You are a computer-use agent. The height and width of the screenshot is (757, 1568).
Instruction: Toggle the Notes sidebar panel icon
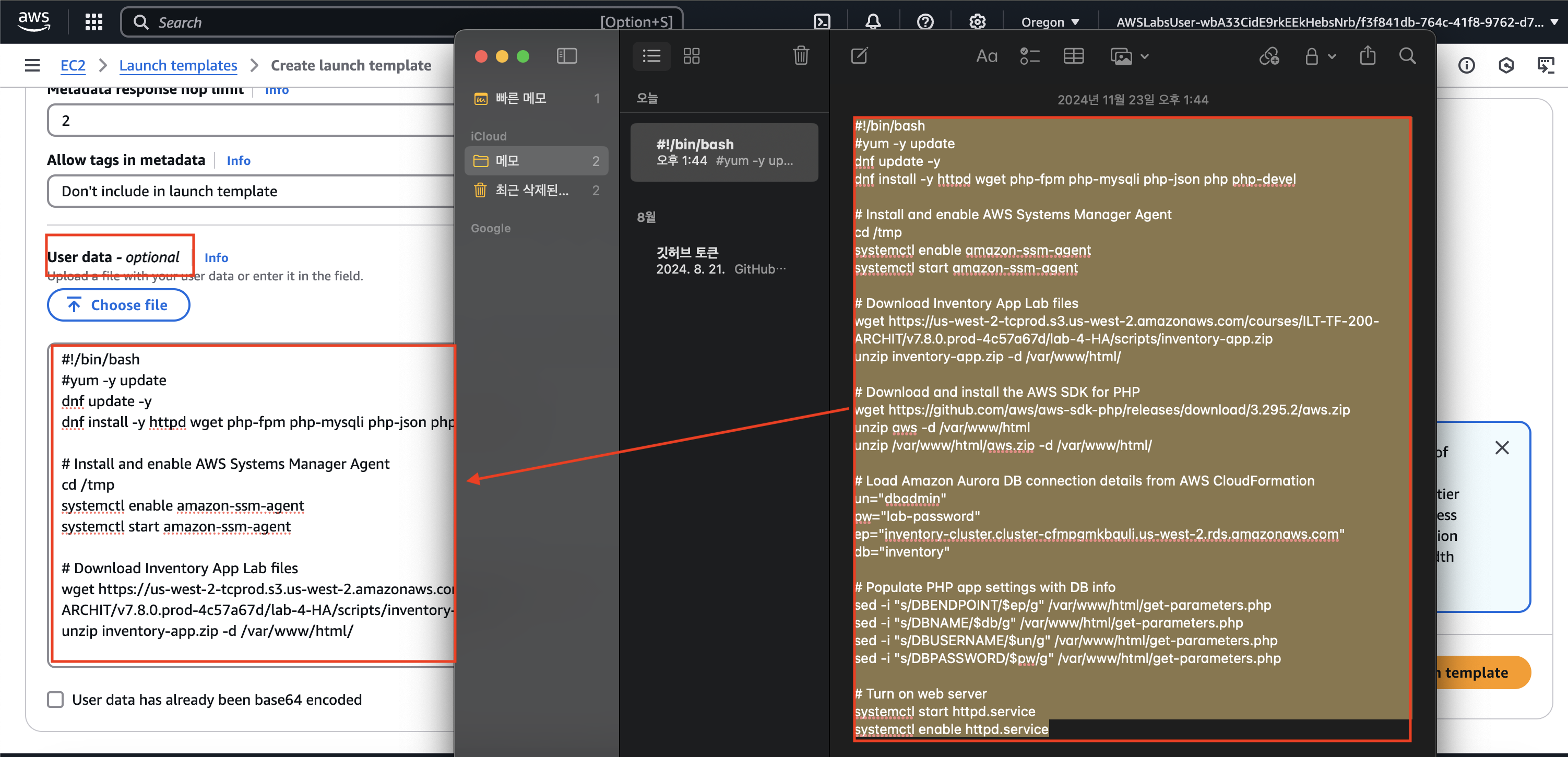(x=566, y=56)
